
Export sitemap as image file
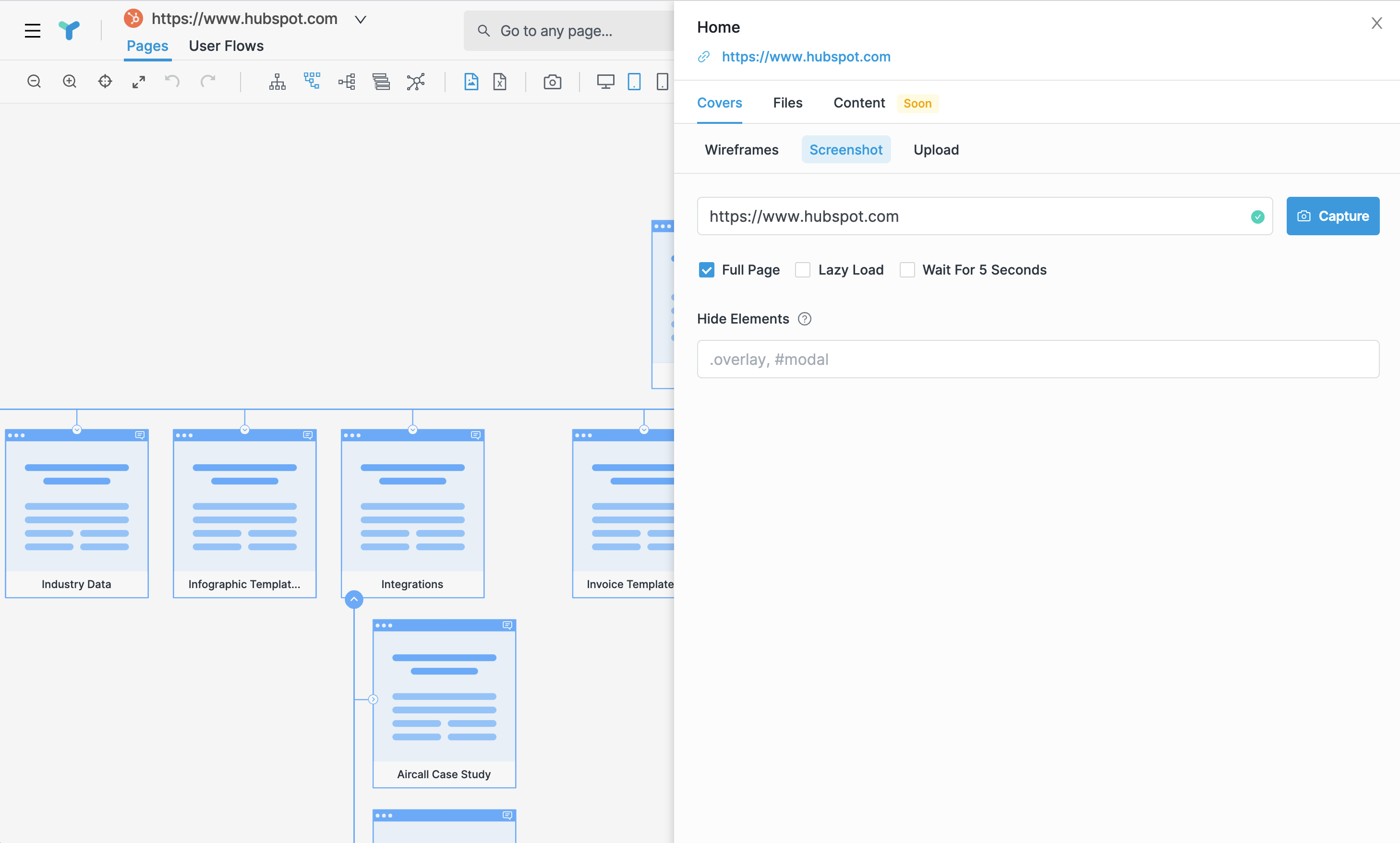click(471, 82)
